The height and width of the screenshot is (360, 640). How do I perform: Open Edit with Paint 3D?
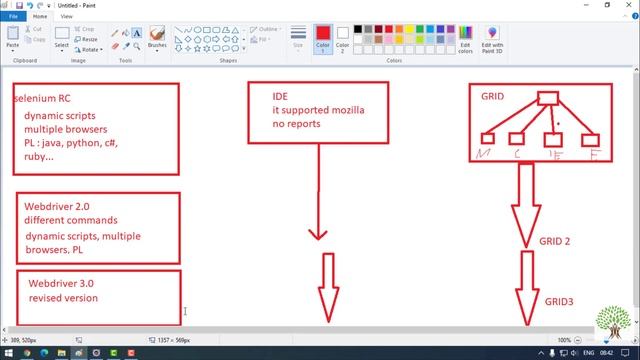coord(492,39)
